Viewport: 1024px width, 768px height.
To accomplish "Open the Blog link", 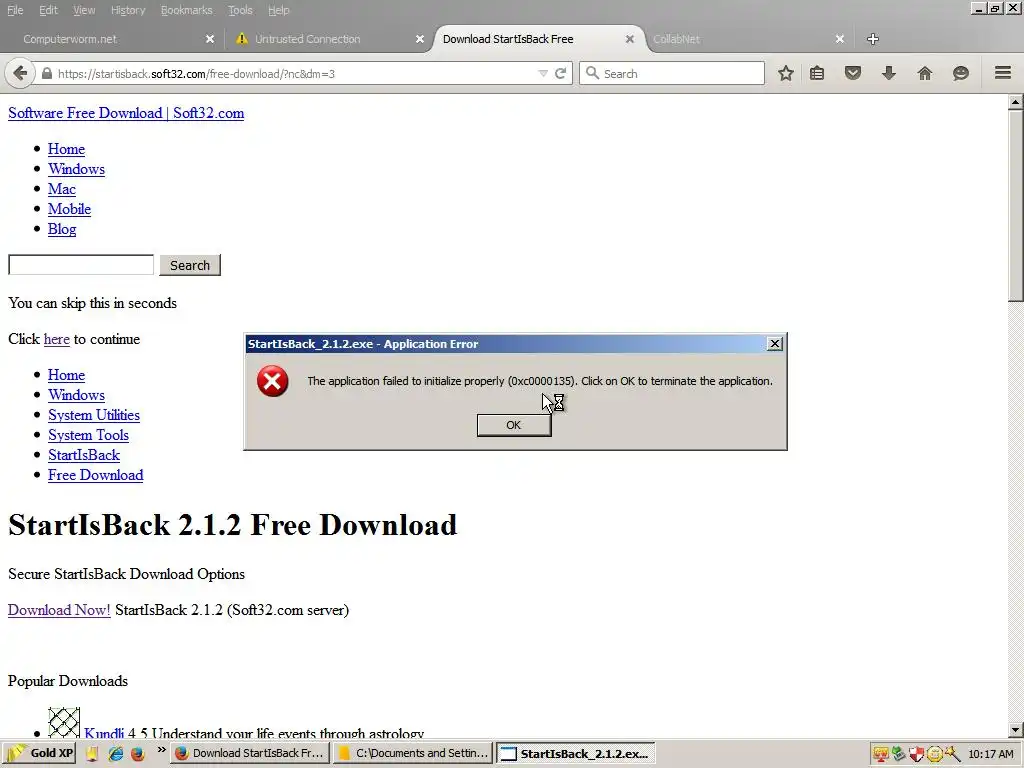I will click(x=62, y=229).
